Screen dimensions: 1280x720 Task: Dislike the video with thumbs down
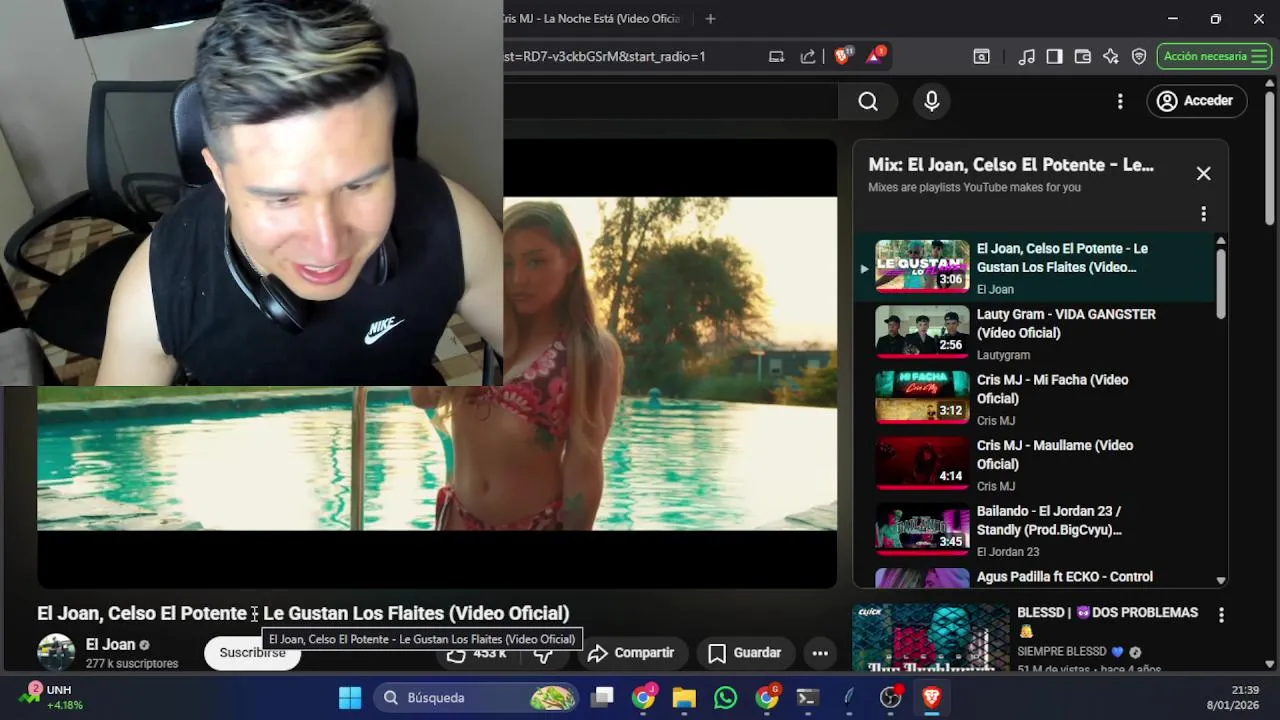click(x=545, y=653)
